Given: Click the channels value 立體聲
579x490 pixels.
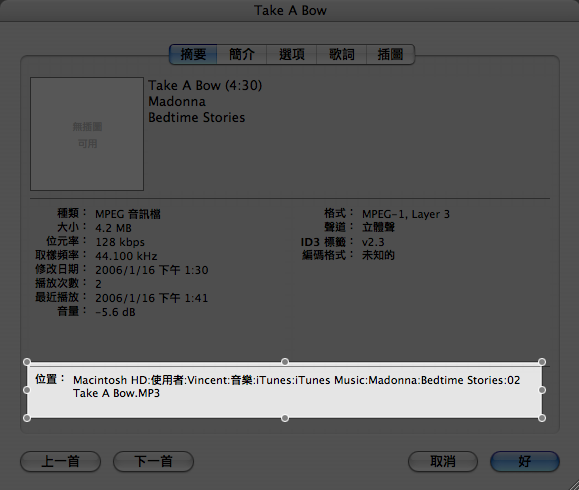Looking at the screenshot, I should pyautogui.click(x=378, y=227).
